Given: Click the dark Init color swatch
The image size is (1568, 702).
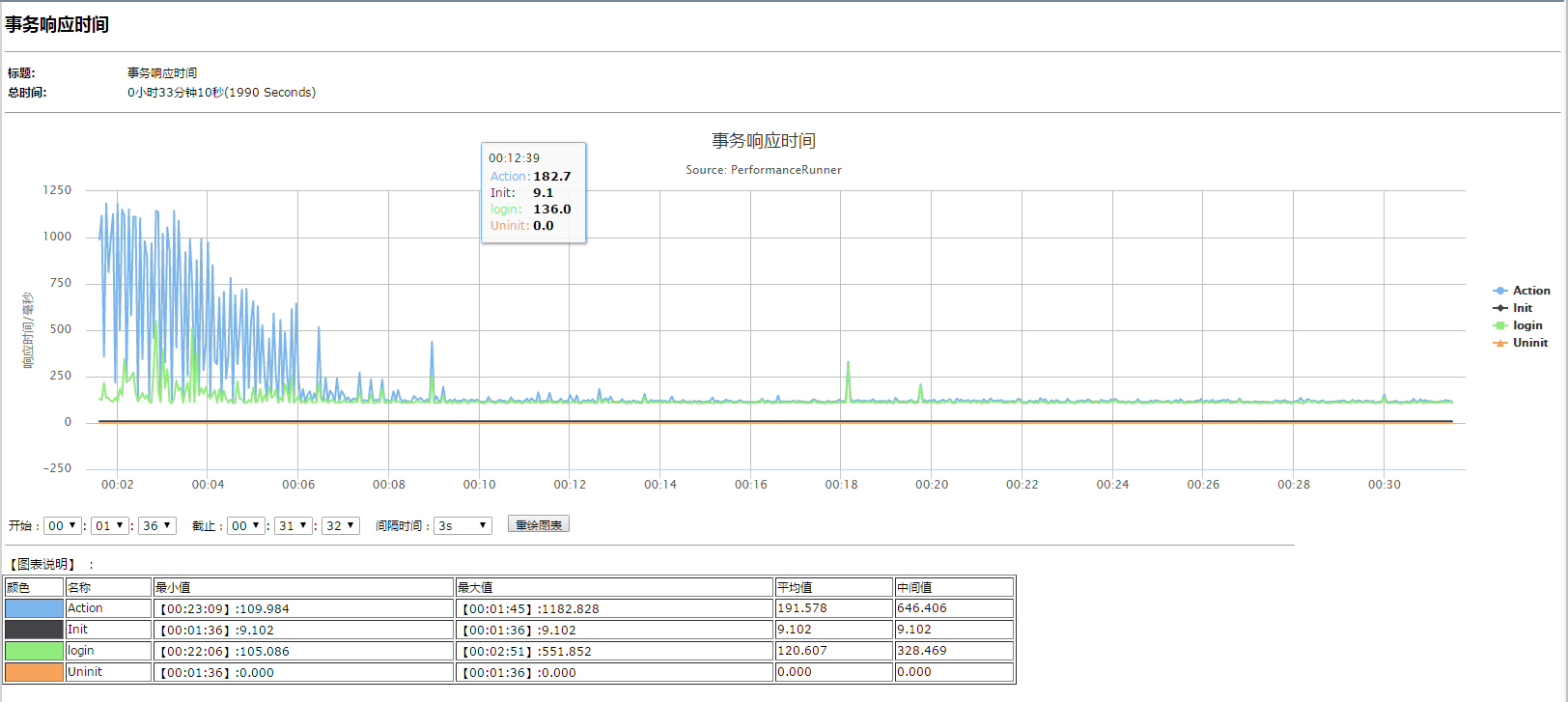Looking at the screenshot, I should pos(34,630).
